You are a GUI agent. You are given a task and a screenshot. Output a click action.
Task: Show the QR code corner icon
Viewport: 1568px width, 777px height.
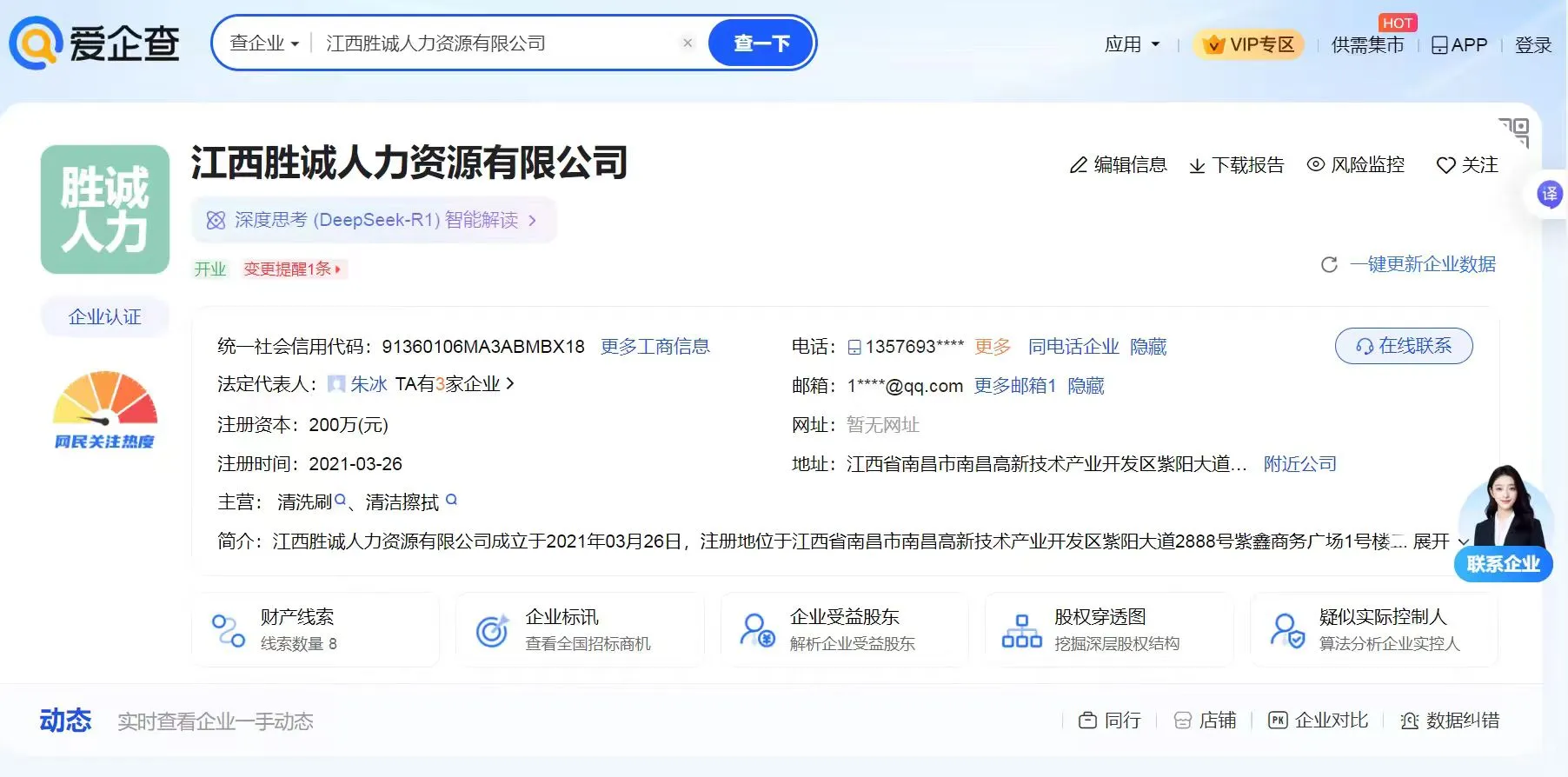[x=1514, y=132]
